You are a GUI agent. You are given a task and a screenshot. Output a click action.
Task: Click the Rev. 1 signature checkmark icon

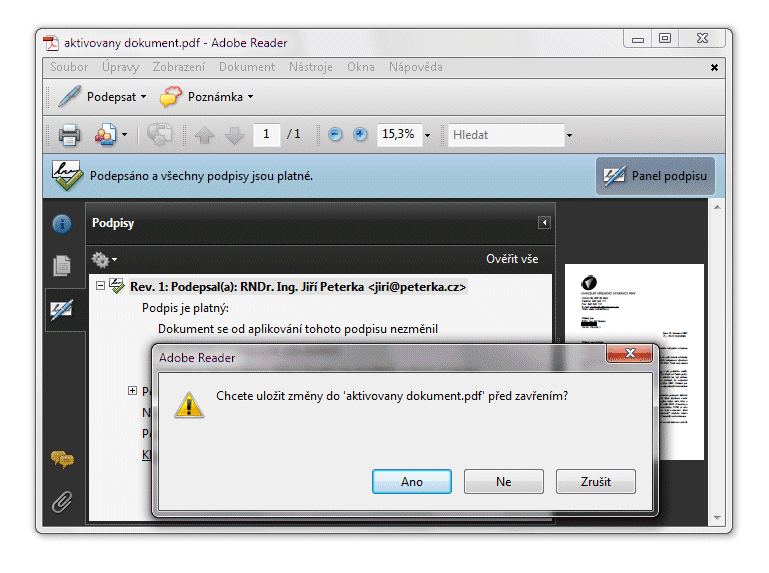pos(117,286)
